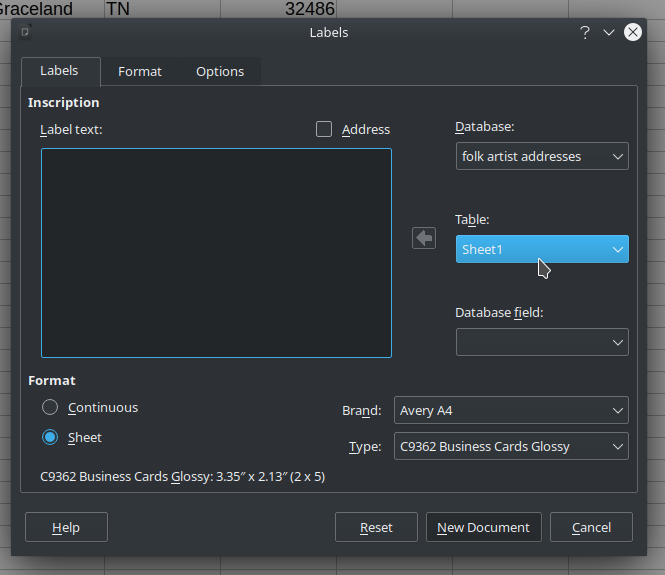The image size is (665, 575).
Task: Open the Database dropdown showing folk artist addresses
Action: (x=542, y=156)
